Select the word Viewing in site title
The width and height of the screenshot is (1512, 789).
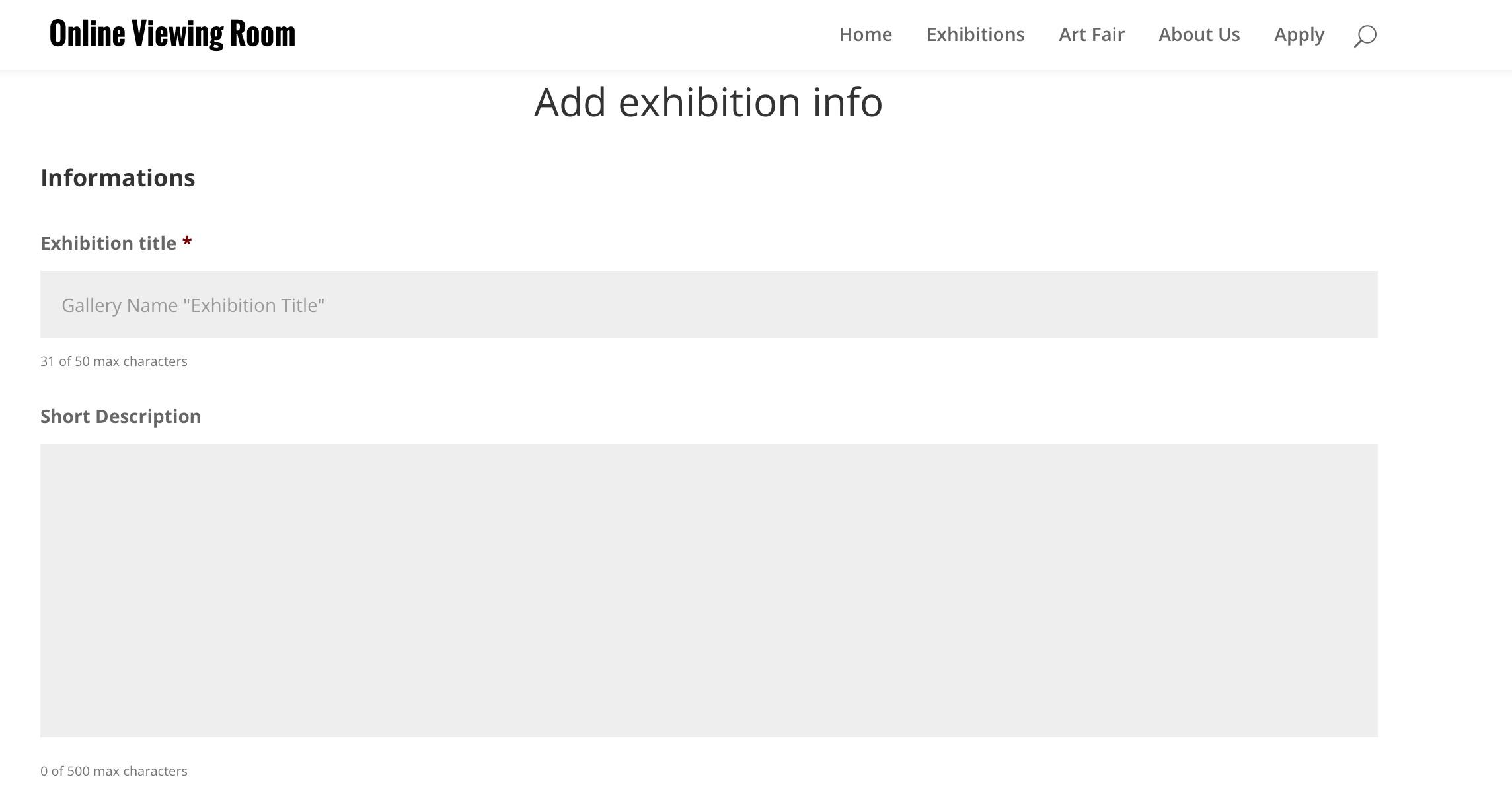click(x=178, y=34)
